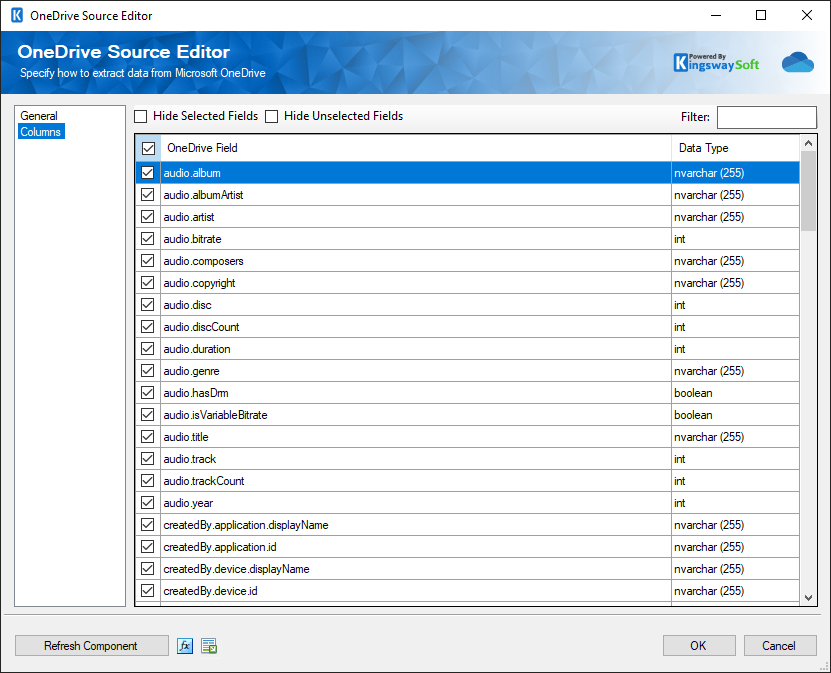Click into the Filter text box
The height and width of the screenshot is (673, 831).
point(766,117)
